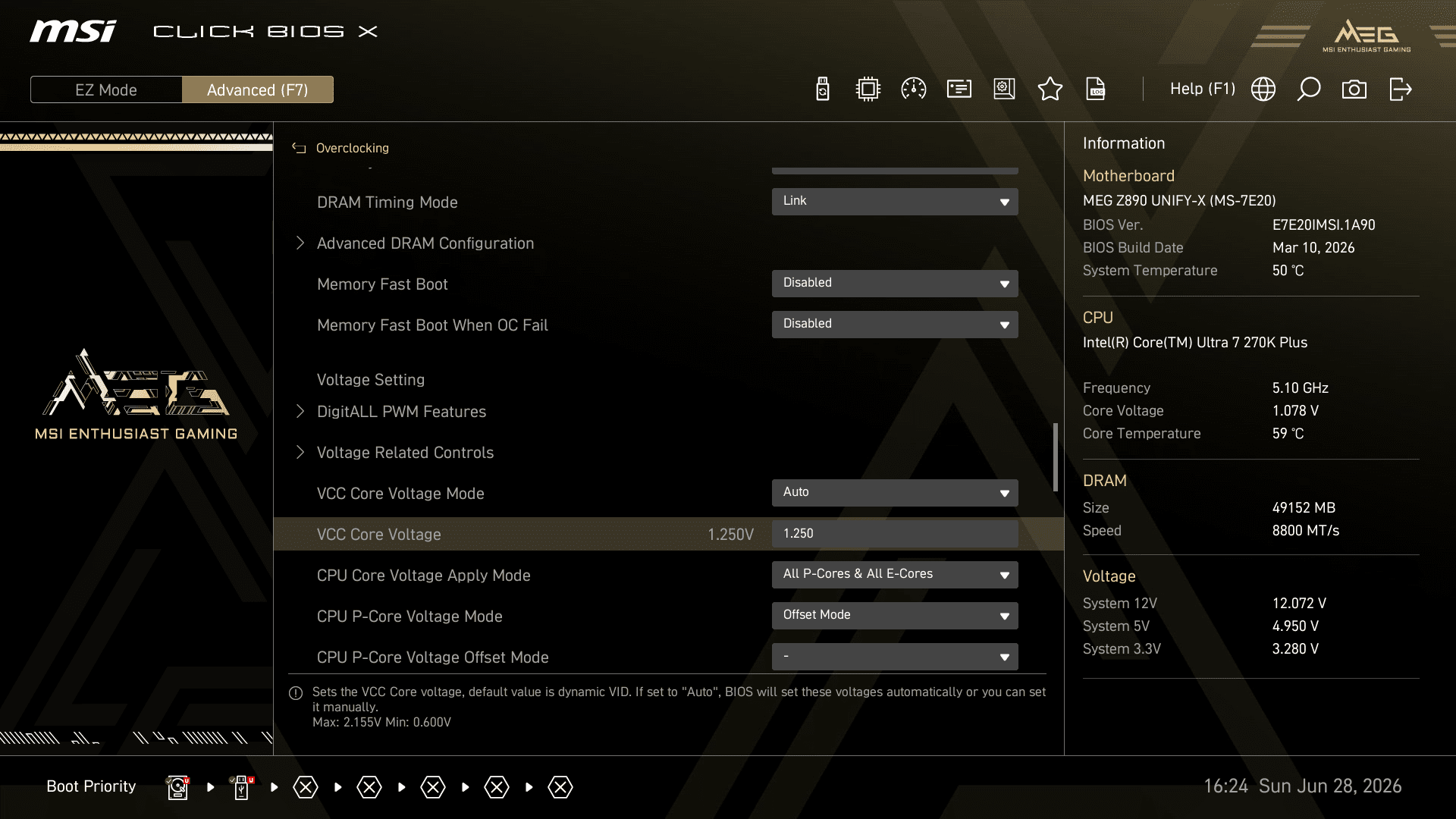Click the VCC Core Voltage input field
Image resolution: width=1456 pixels, height=819 pixels.
pos(895,534)
